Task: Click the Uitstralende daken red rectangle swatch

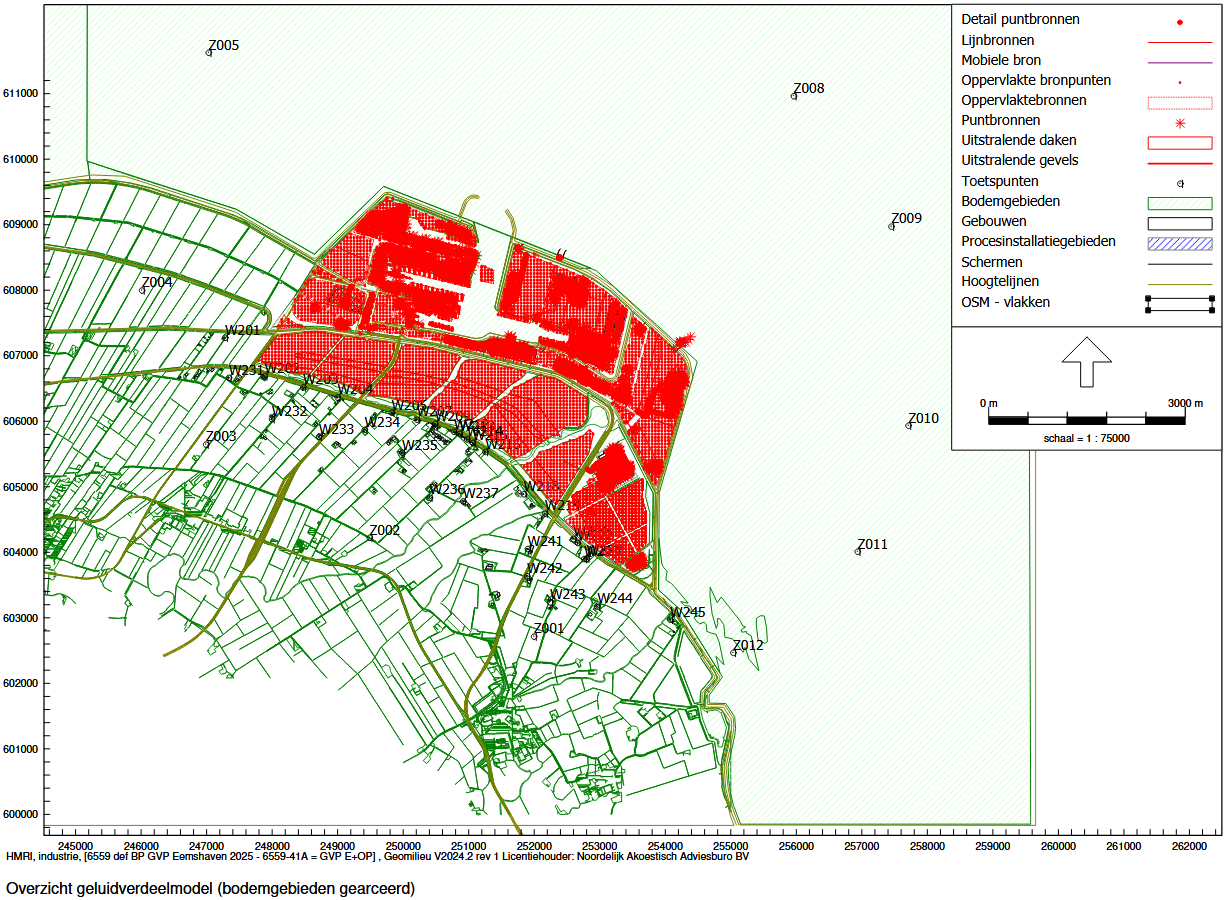Action: pyautogui.click(x=1180, y=142)
